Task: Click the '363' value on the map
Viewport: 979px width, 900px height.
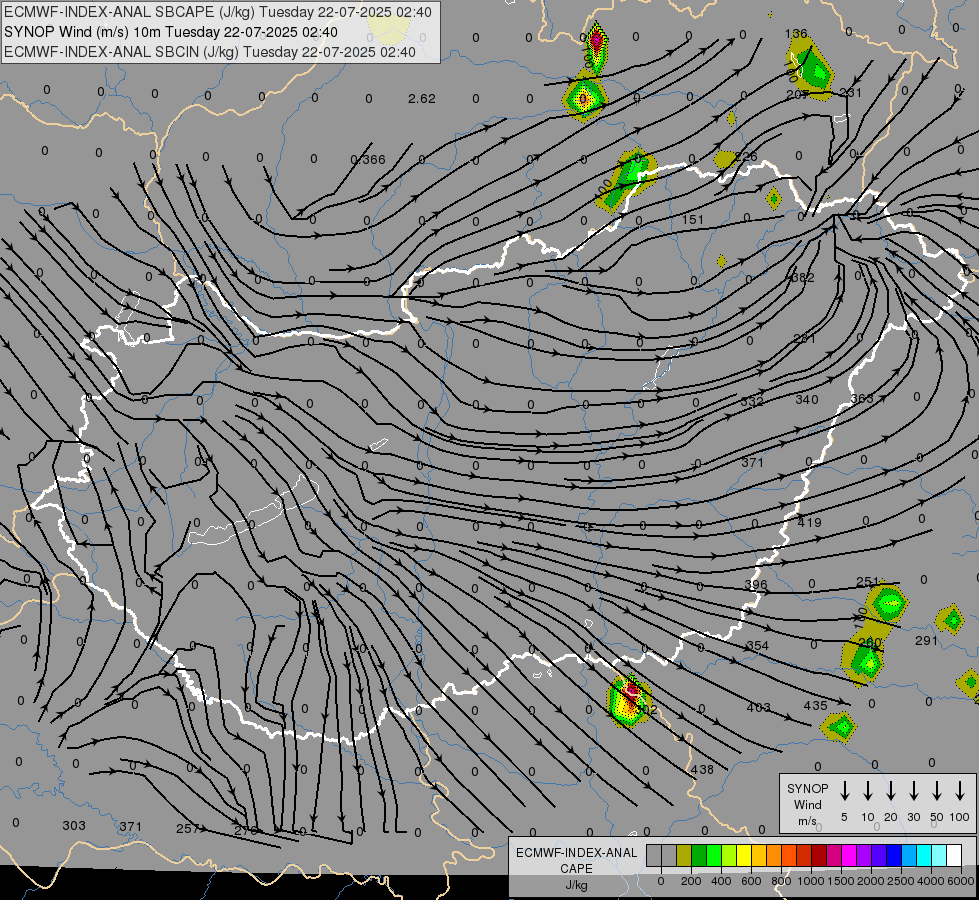Action: coord(862,398)
